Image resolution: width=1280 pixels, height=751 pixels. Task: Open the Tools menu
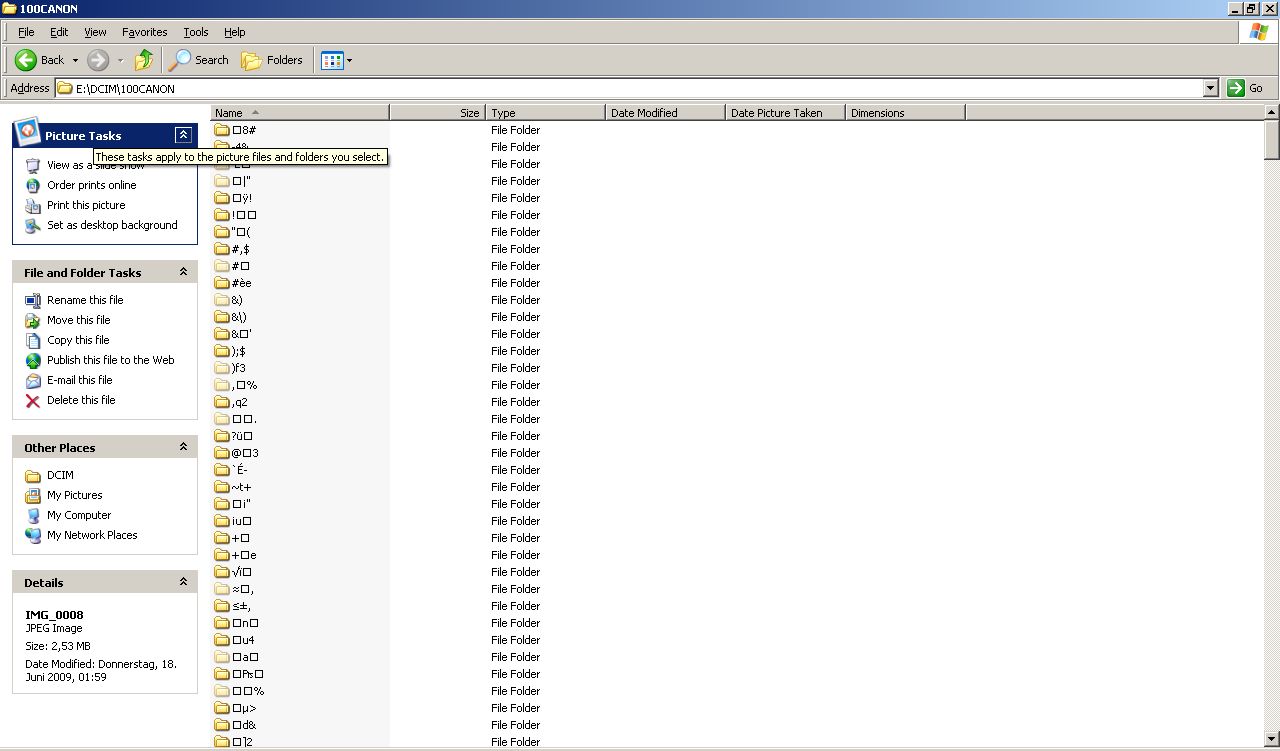(x=196, y=32)
